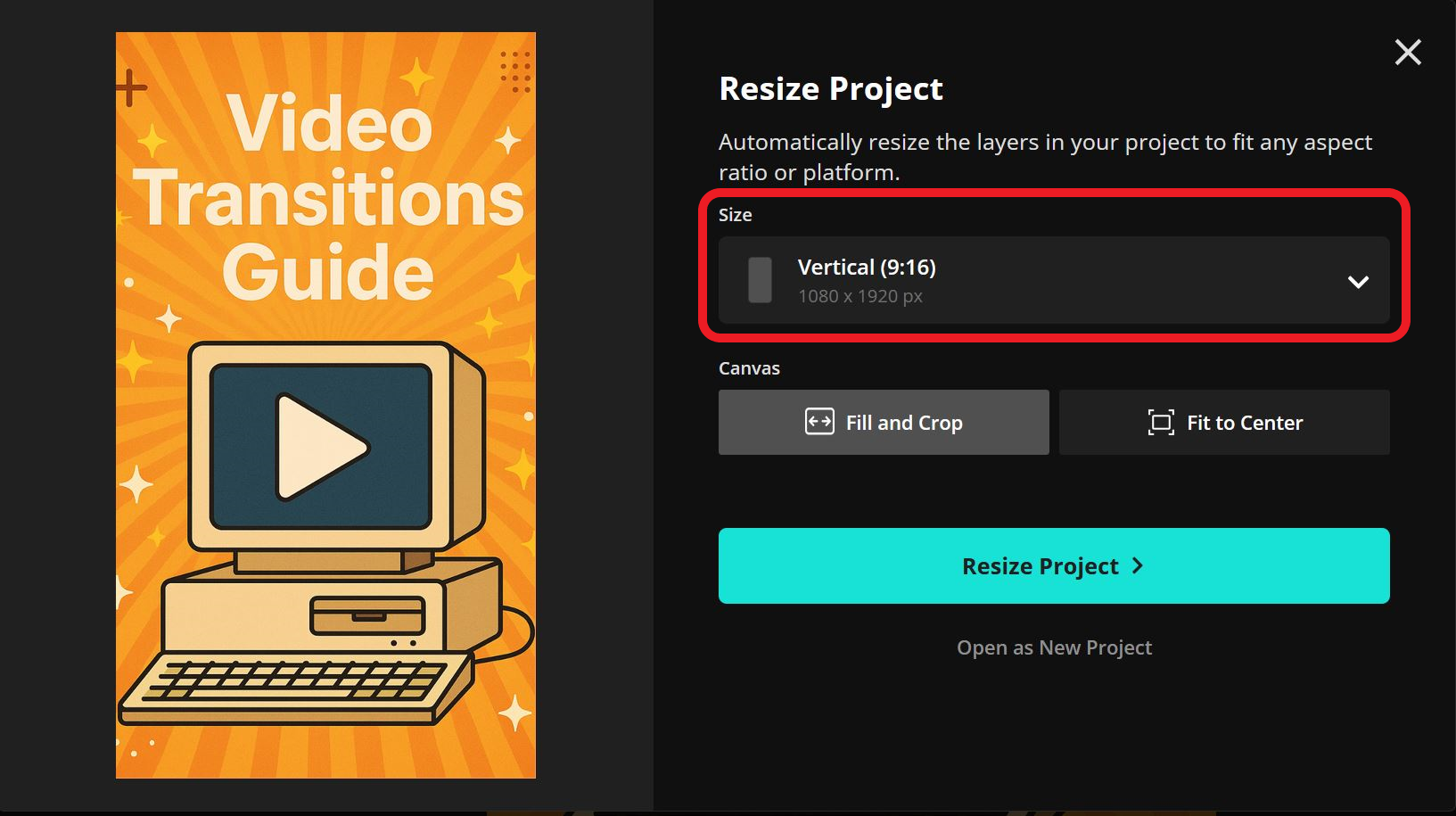Click the X icon at the top right

click(1407, 53)
